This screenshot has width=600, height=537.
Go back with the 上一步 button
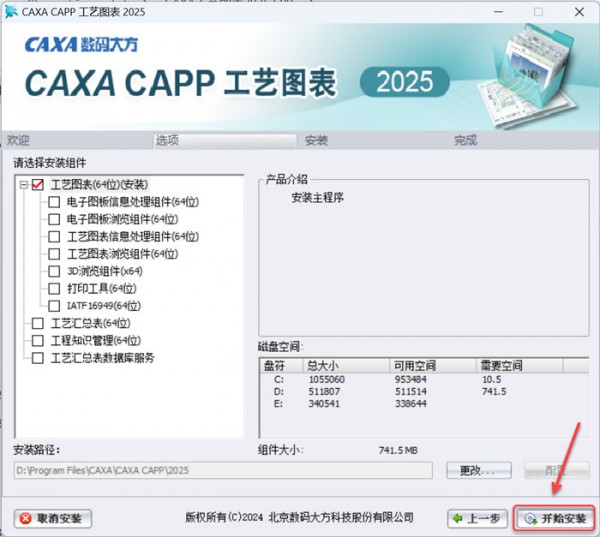click(x=477, y=519)
